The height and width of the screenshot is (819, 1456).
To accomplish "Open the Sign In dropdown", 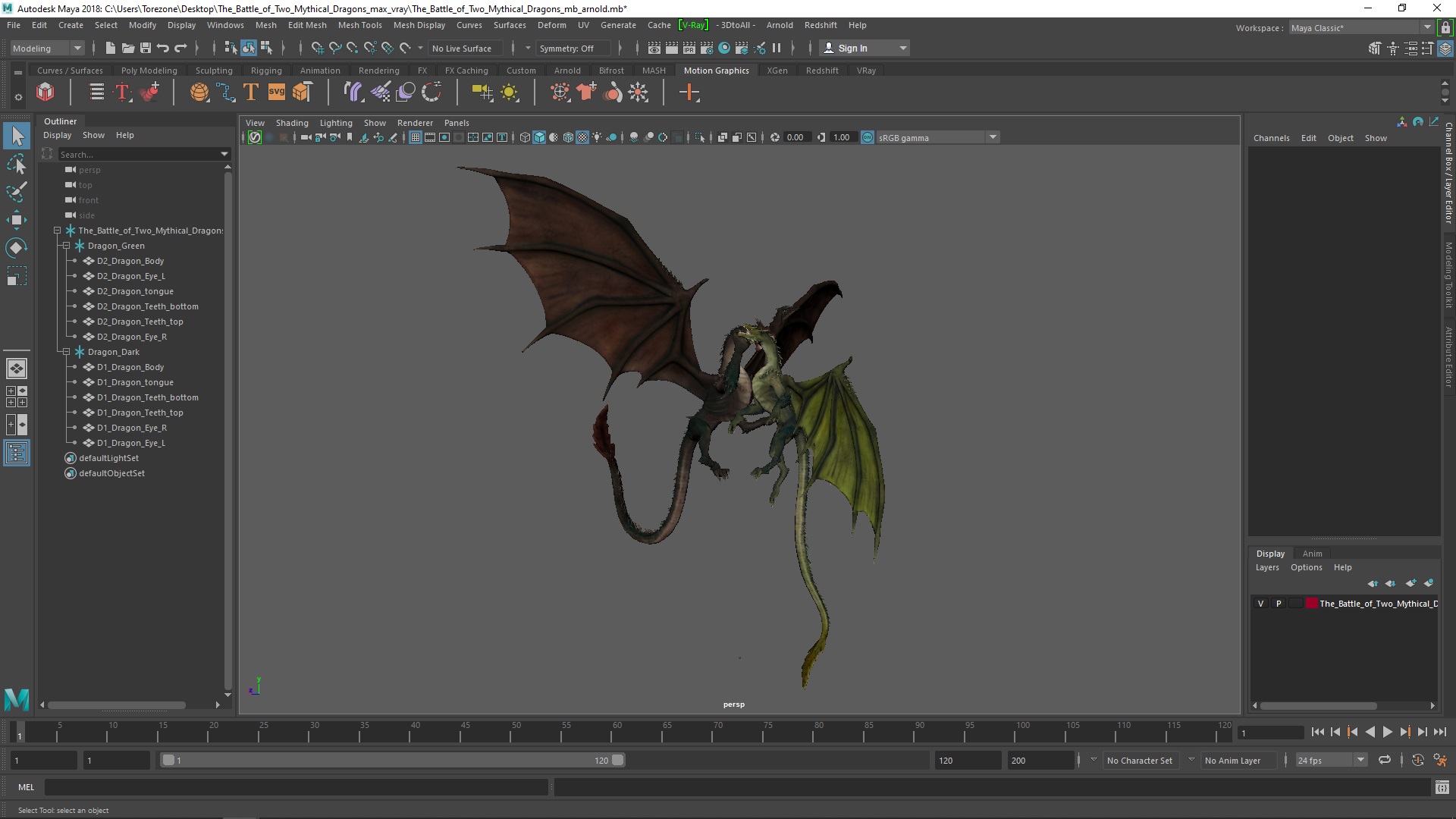I will pyautogui.click(x=864, y=48).
